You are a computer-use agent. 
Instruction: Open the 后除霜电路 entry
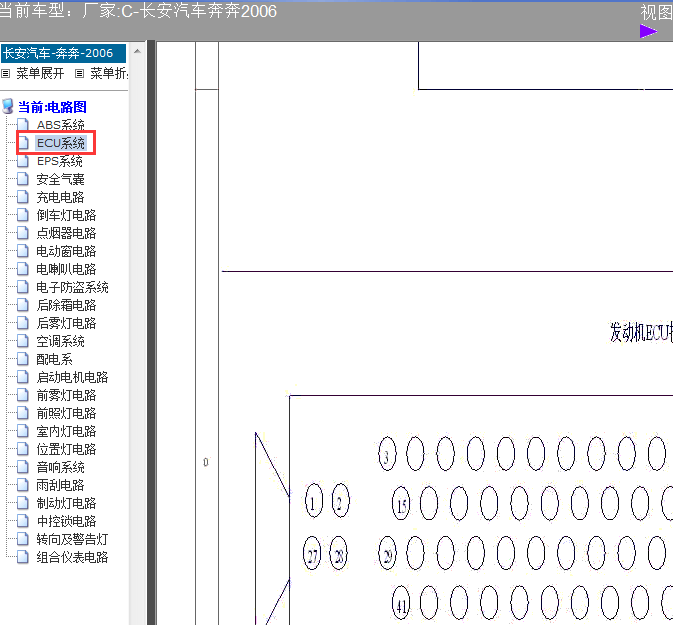[67, 305]
